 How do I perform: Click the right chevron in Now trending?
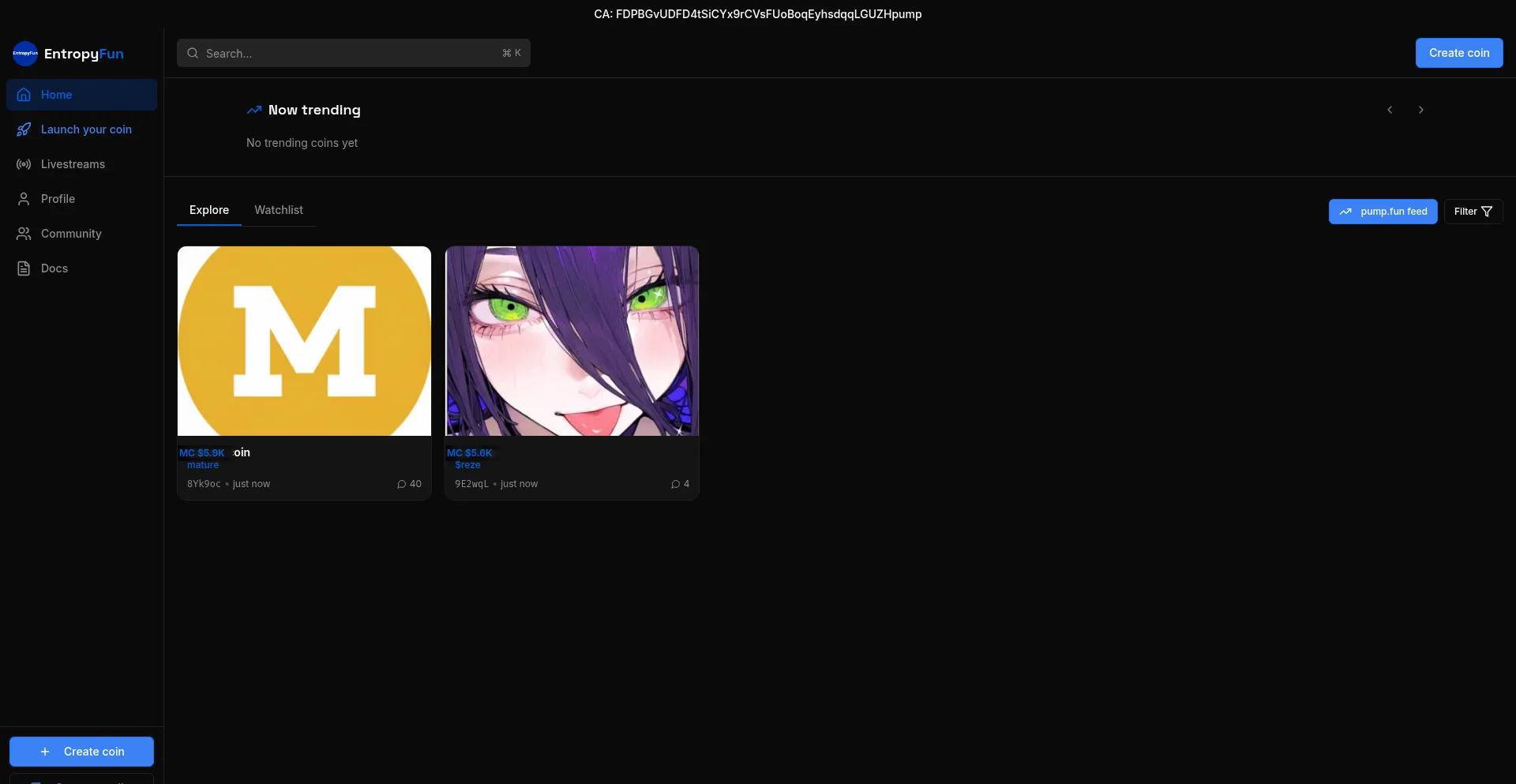click(x=1420, y=110)
